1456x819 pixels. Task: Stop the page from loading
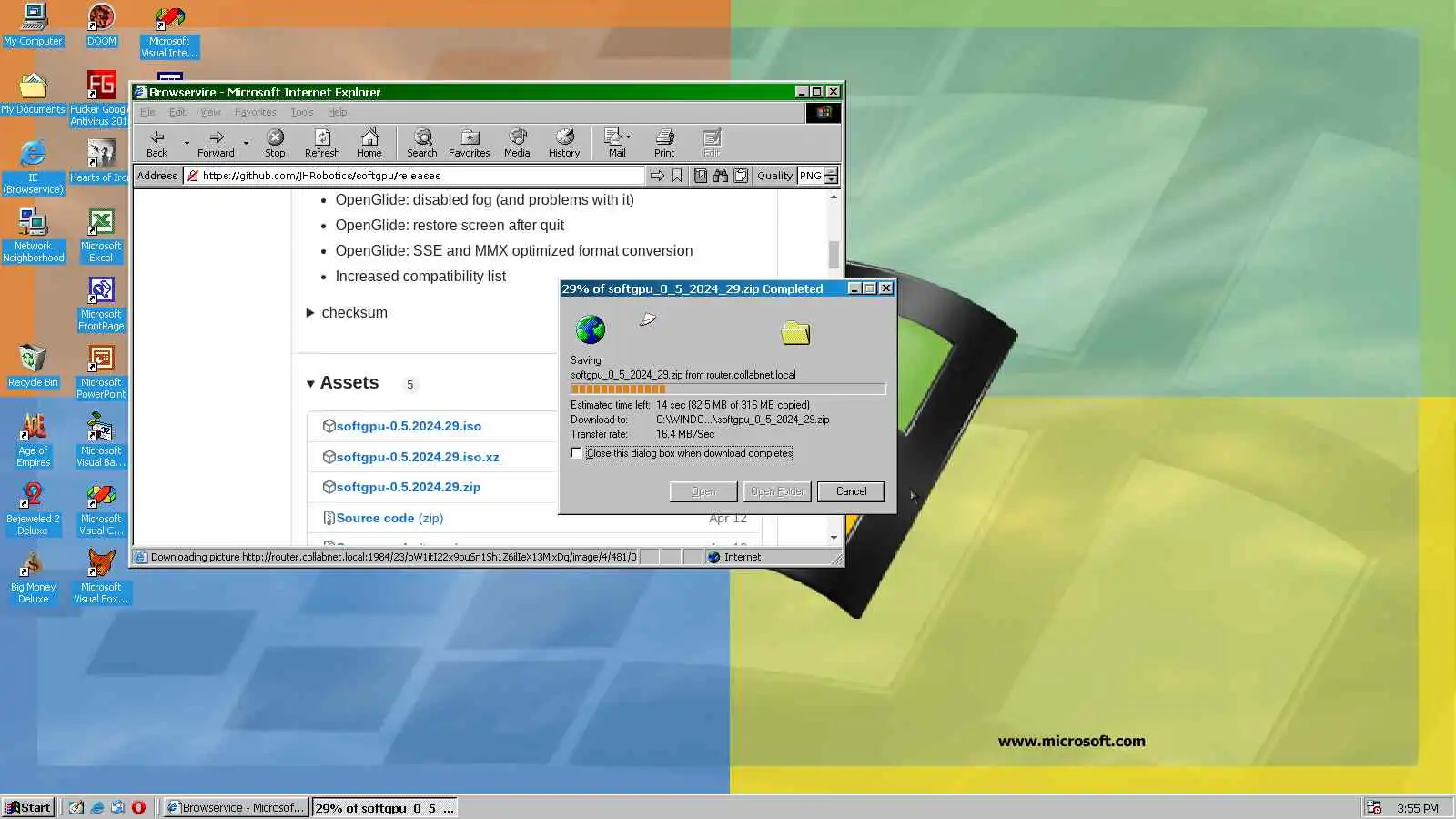pyautogui.click(x=275, y=143)
